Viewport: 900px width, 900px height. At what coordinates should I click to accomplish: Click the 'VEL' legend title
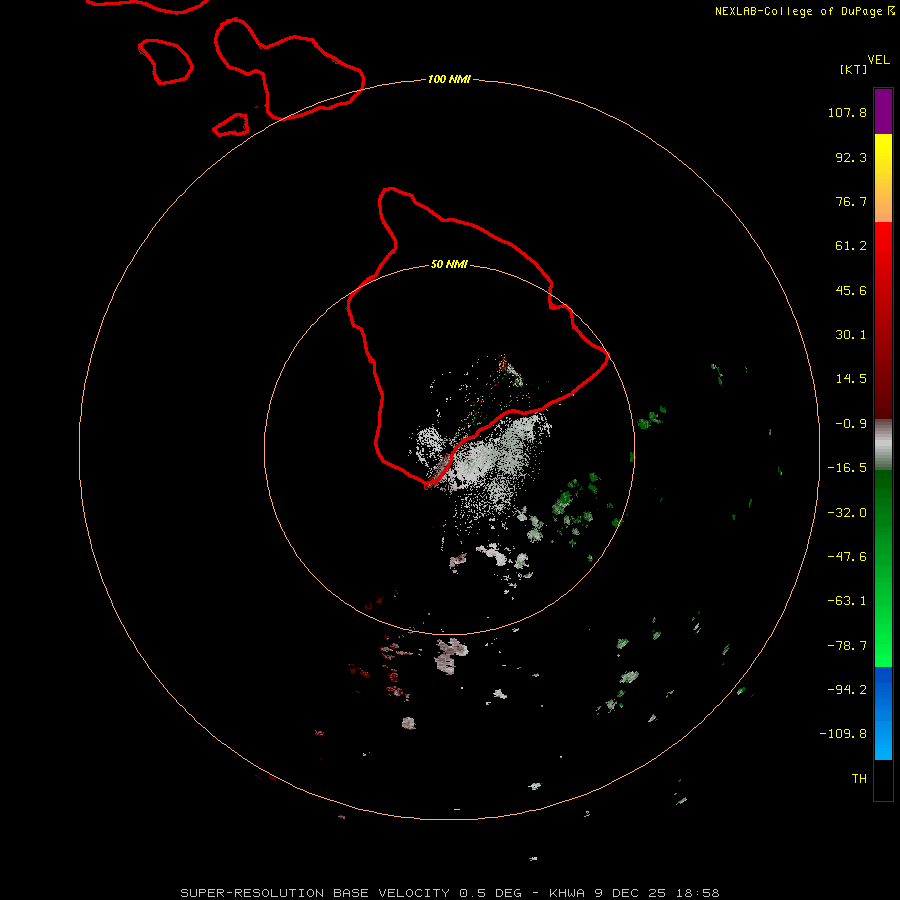(878, 60)
